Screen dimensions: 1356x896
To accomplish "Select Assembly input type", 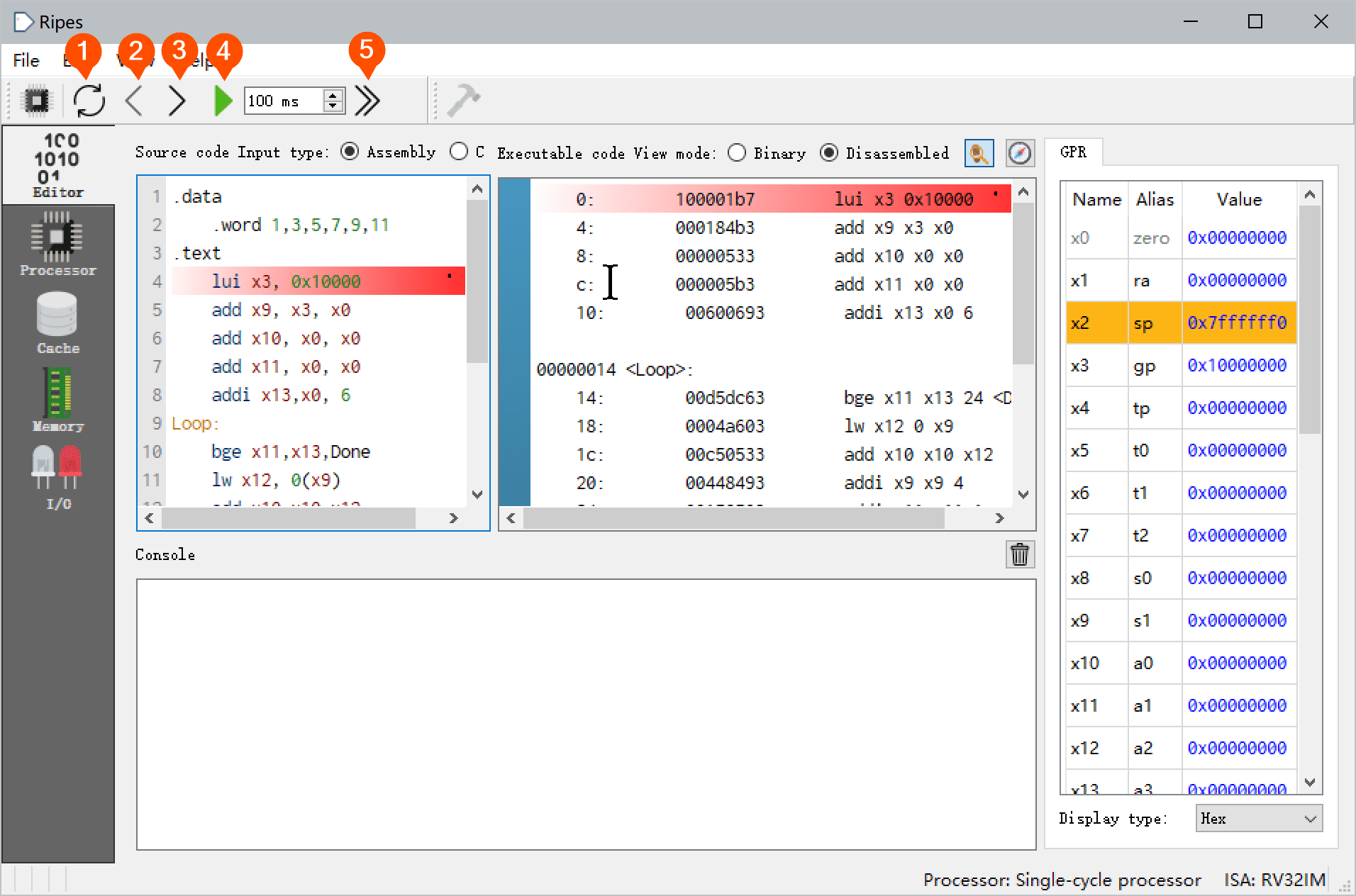I will tap(388, 152).
